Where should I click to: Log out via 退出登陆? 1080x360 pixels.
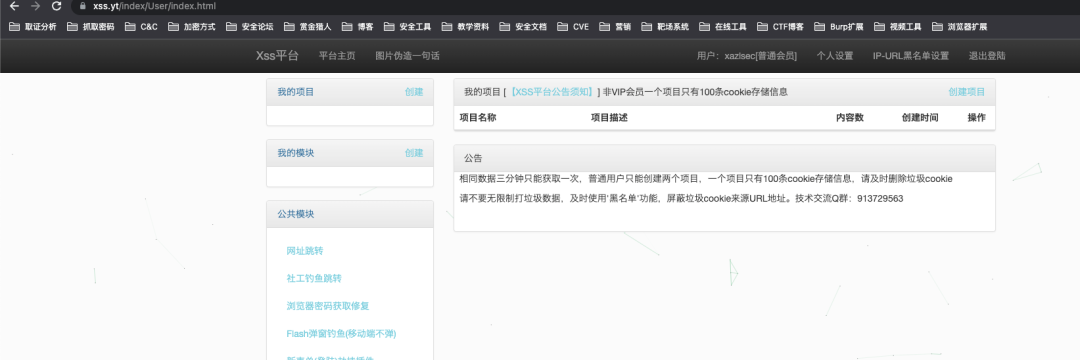click(986, 56)
